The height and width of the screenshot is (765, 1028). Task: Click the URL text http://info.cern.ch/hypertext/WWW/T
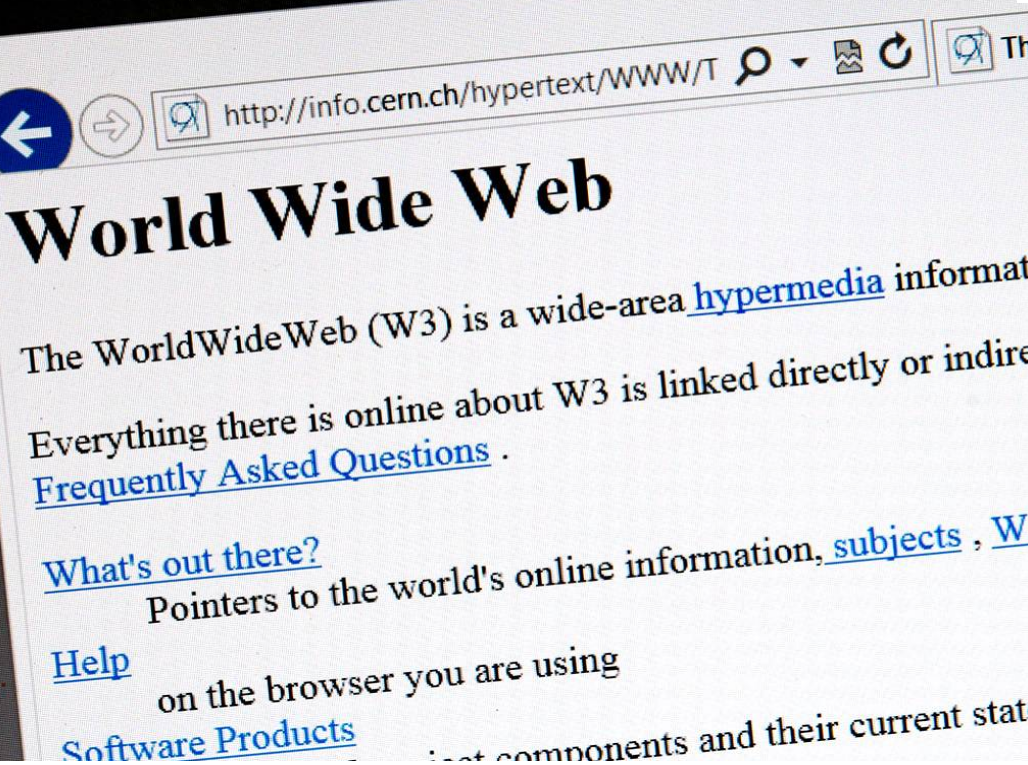470,94
